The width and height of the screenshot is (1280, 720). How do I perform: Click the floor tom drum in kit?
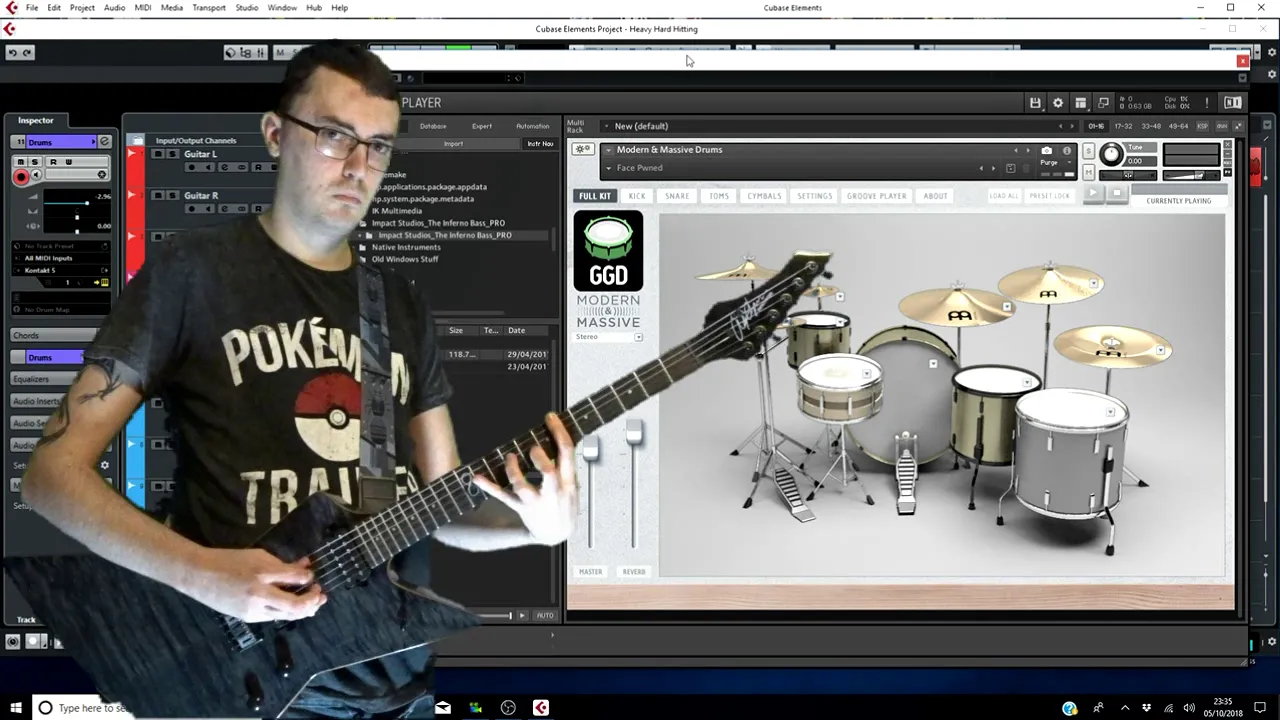pos(1071,455)
